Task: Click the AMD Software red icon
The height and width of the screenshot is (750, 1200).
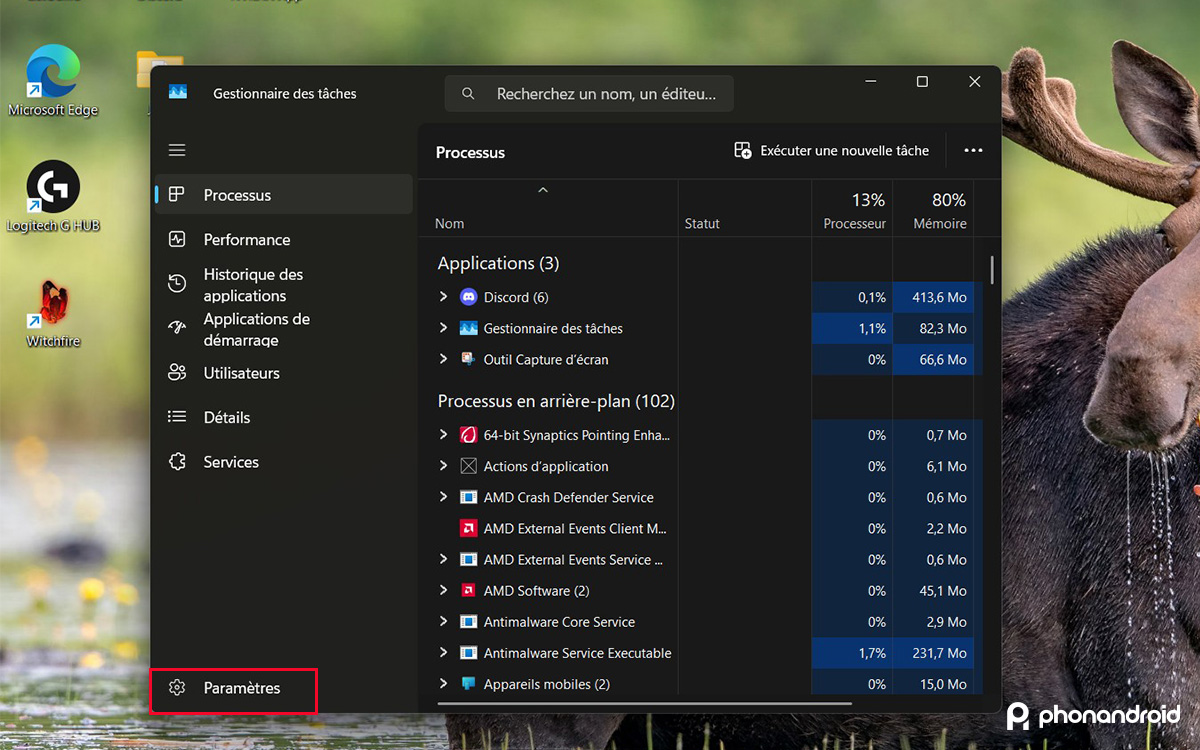Action: 468,590
